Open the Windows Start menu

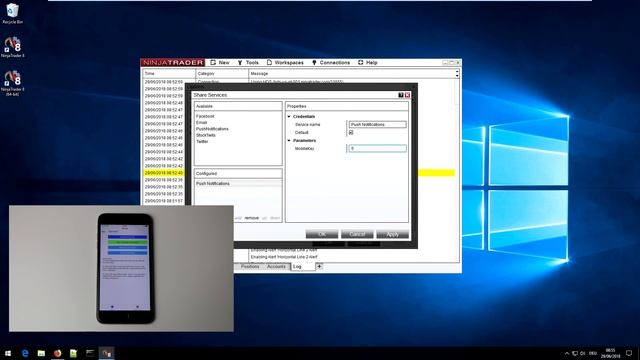[8, 353]
